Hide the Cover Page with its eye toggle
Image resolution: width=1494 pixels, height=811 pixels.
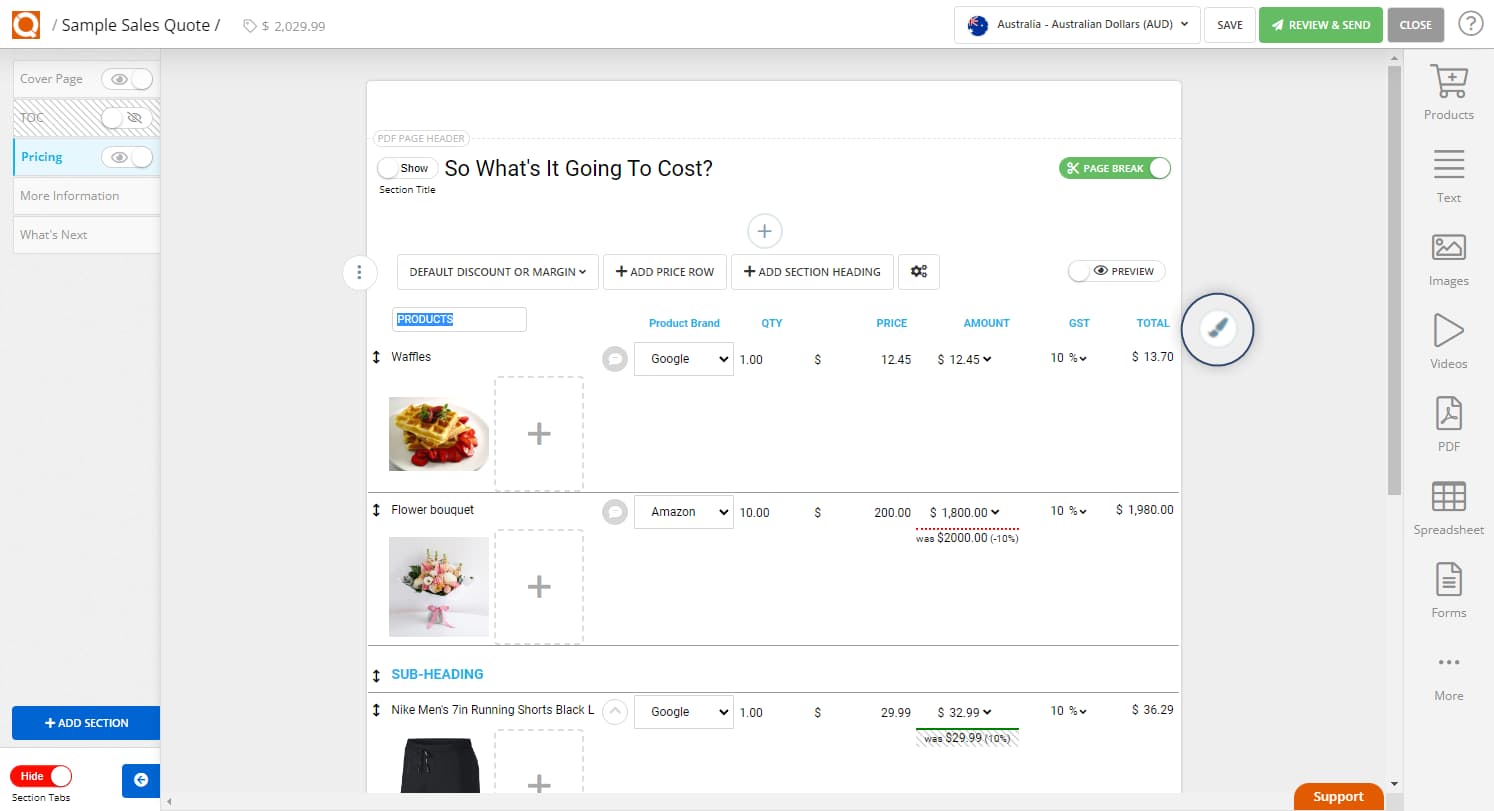[x=121, y=78]
